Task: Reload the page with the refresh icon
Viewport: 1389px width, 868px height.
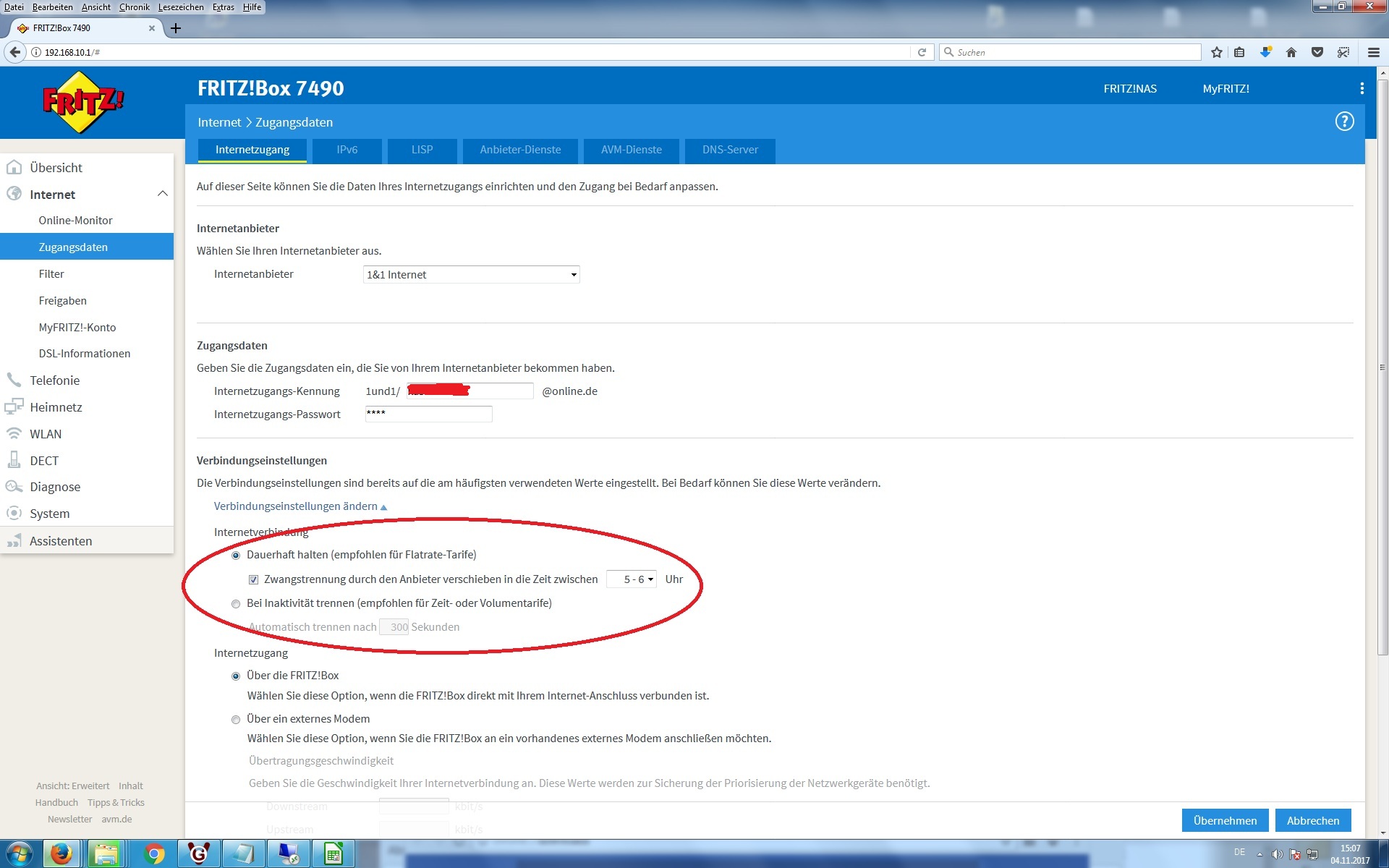Action: [x=922, y=52]
